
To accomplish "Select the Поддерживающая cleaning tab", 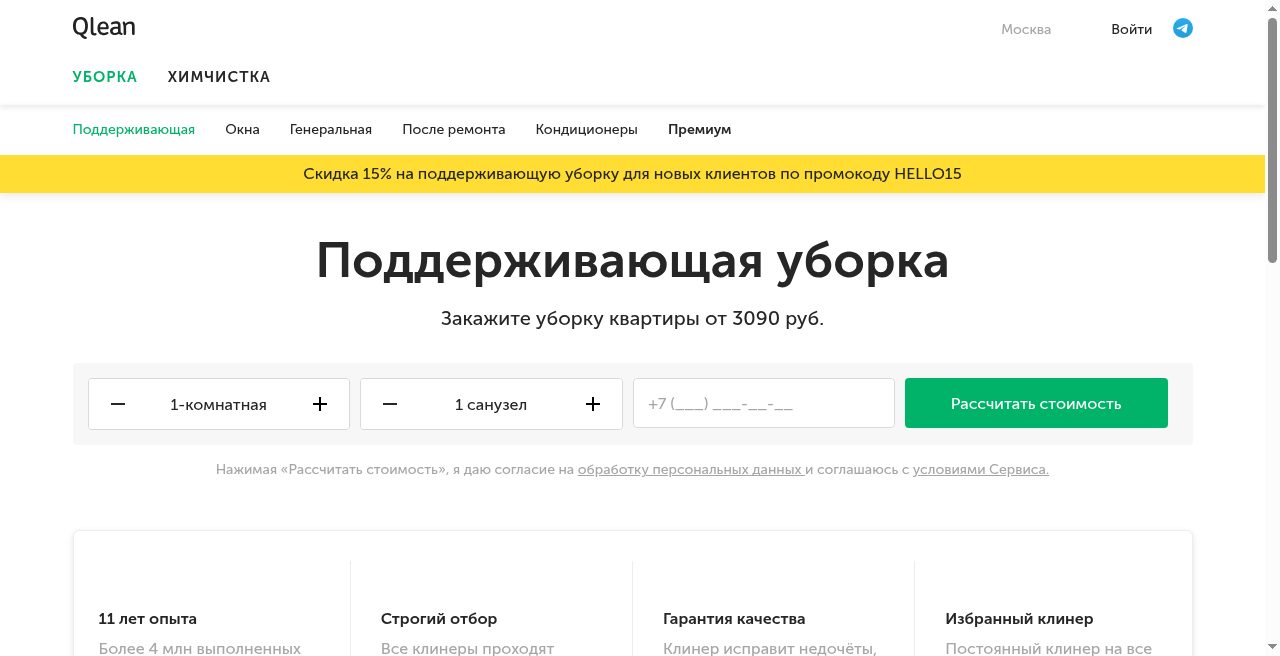I will pos(134,130).
